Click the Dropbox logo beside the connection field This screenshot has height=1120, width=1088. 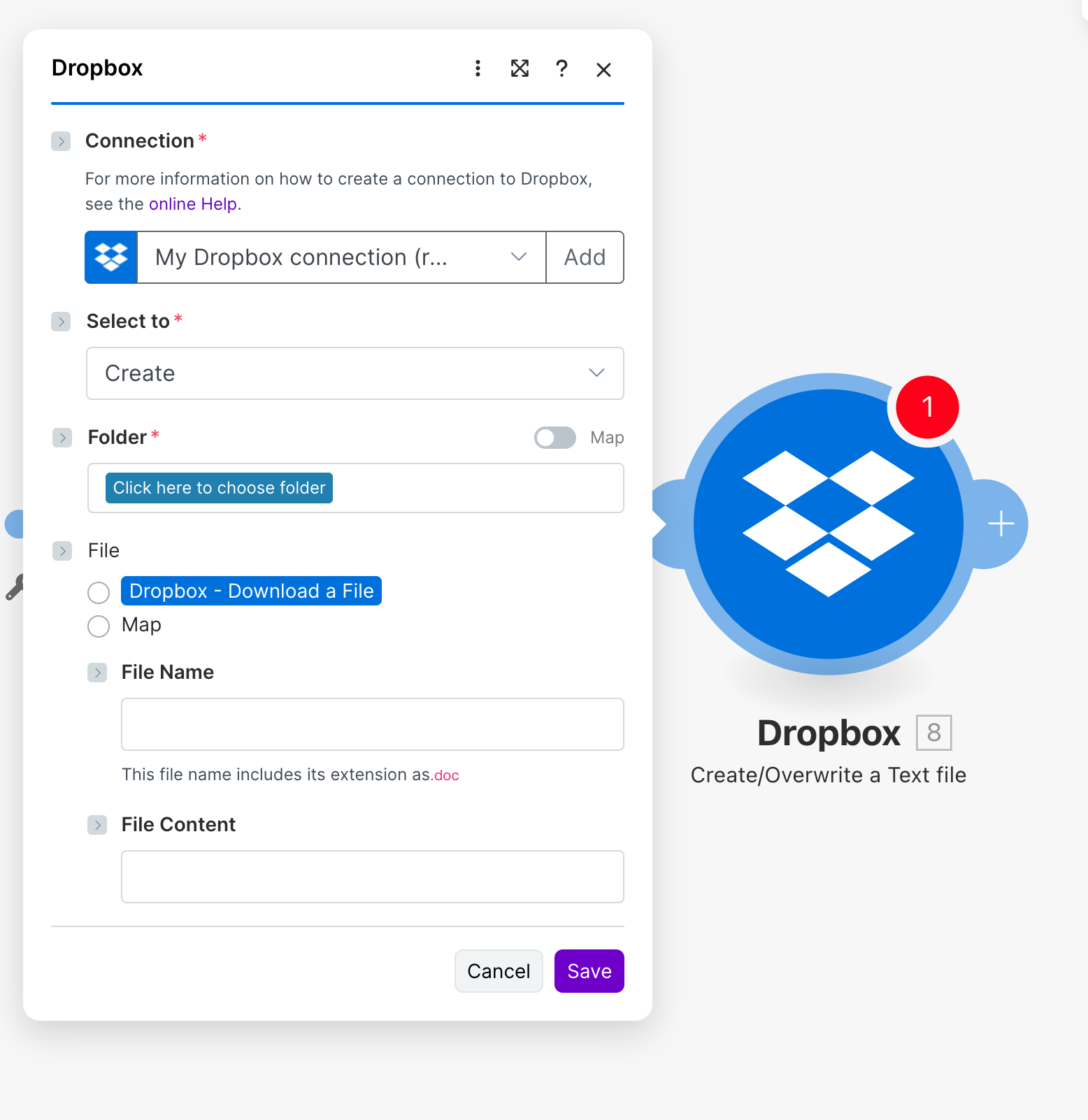(x=111, y=257)
